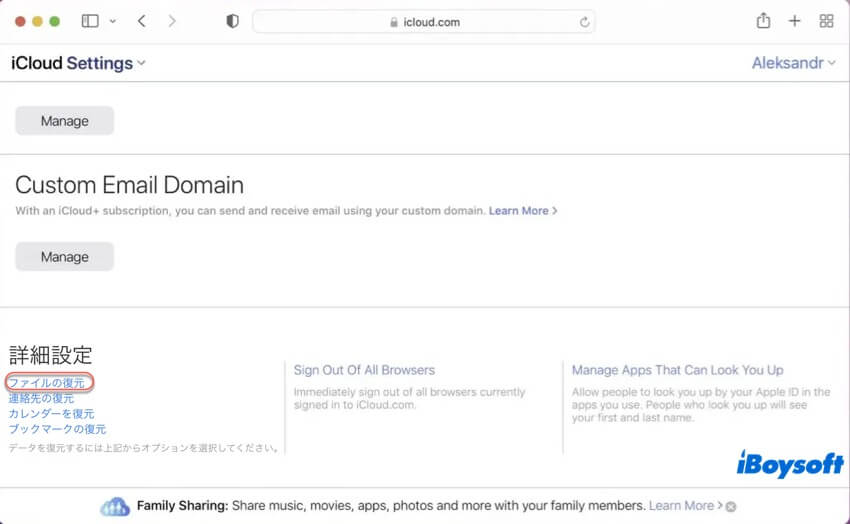Close the Safari window red button

click(x=20, y=21)
